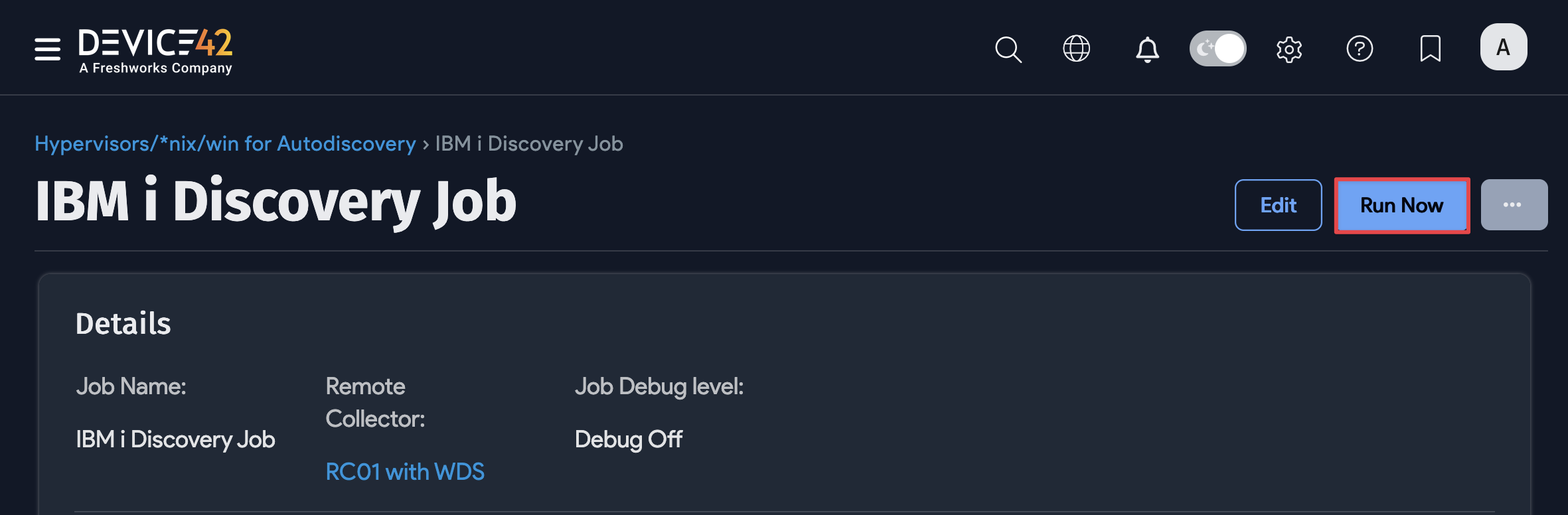Collapse the sidebar using the menu icon
The height and width of the screenshot is (515, 1568).
pos(46,48)
